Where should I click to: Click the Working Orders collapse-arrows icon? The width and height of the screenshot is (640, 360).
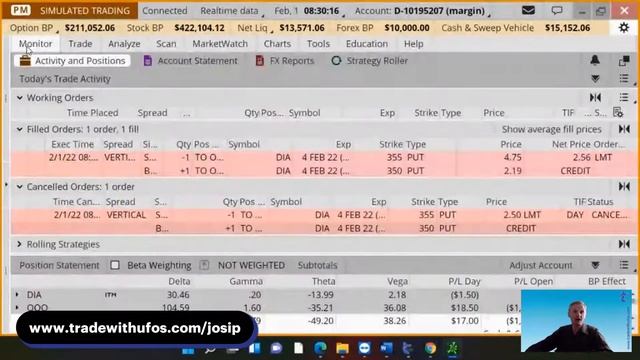(x=595, y=98)
